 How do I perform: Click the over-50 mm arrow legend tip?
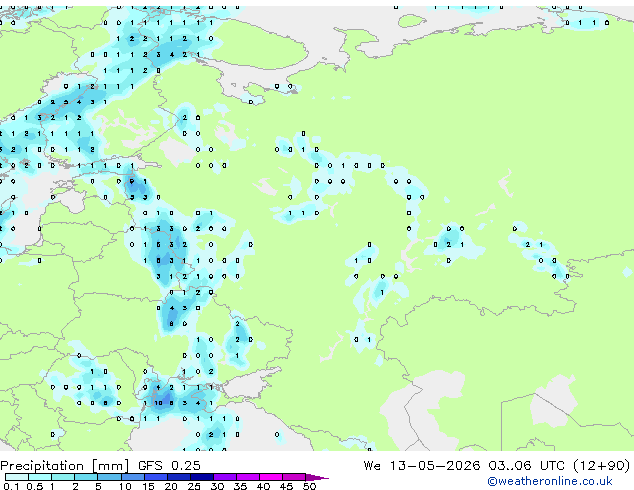[317, 477]
